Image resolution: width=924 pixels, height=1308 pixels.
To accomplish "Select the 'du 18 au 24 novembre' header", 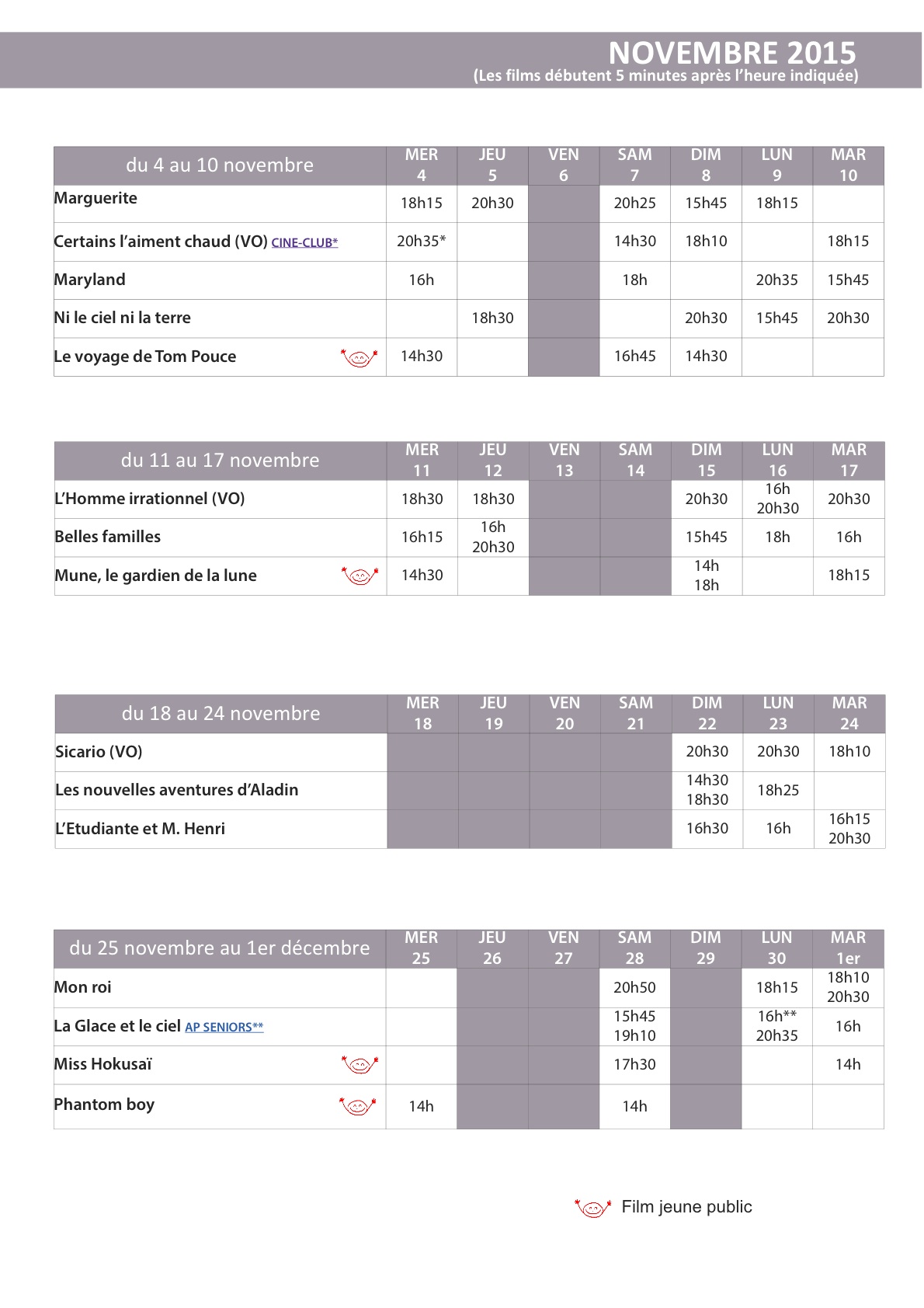I will (221, 714).
